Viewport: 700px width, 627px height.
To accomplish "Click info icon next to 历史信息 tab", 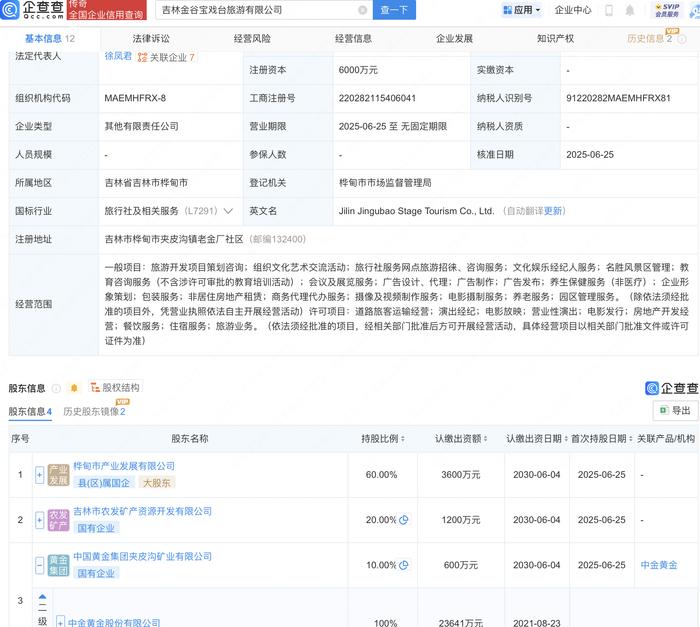I will click(x=682, y=39).
